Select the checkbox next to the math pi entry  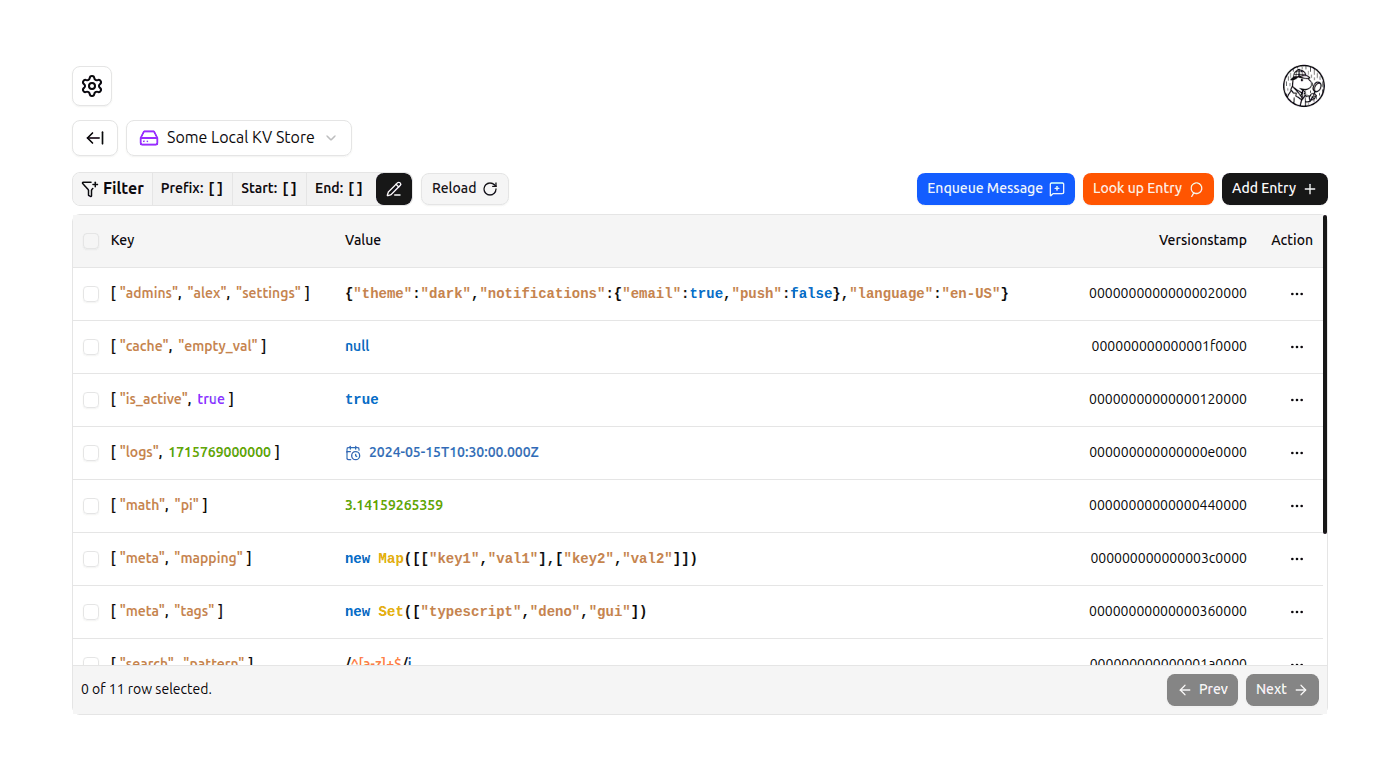[91, 505]
